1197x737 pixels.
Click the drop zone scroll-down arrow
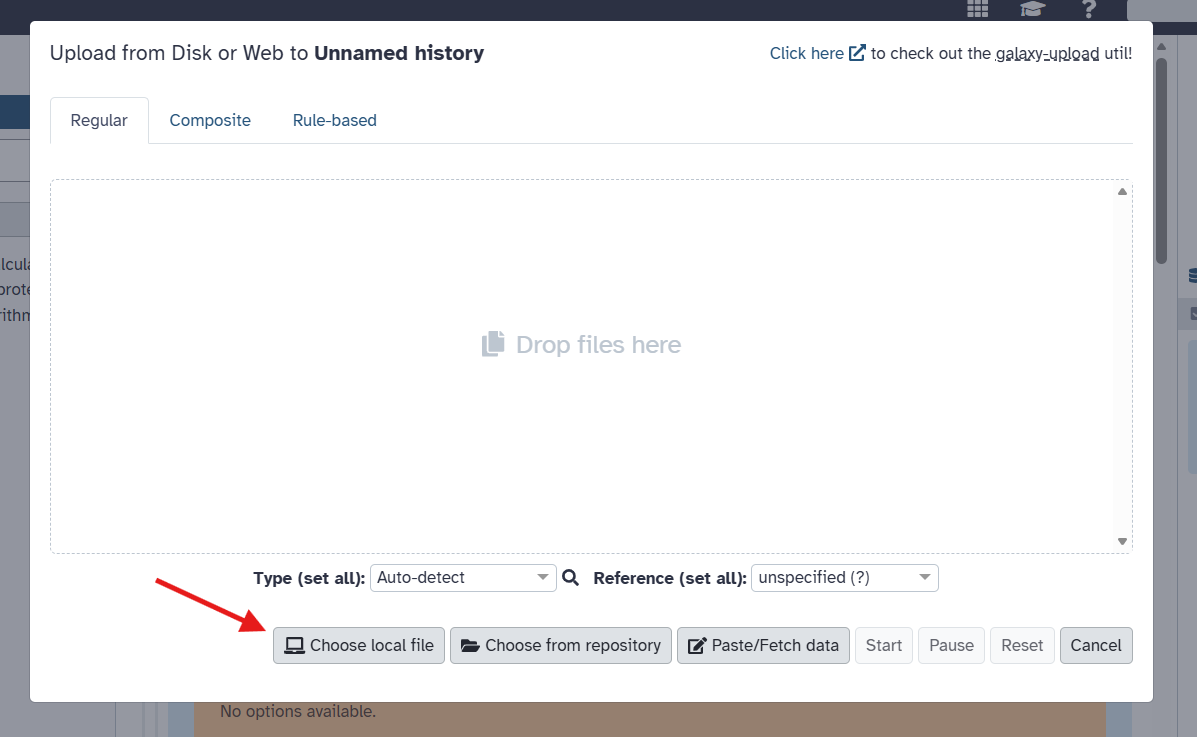pos(1122,541)
